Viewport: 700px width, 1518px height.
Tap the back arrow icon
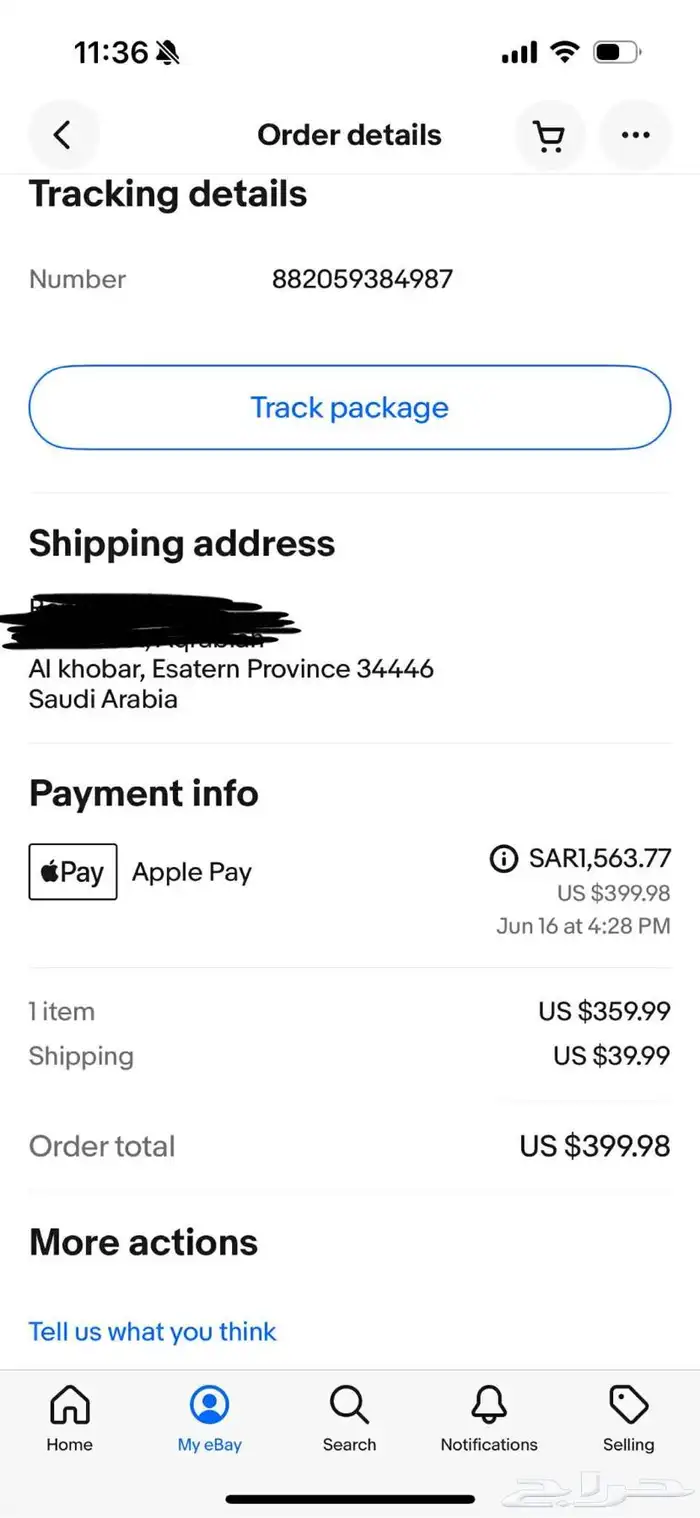click(x=63, y=135)
